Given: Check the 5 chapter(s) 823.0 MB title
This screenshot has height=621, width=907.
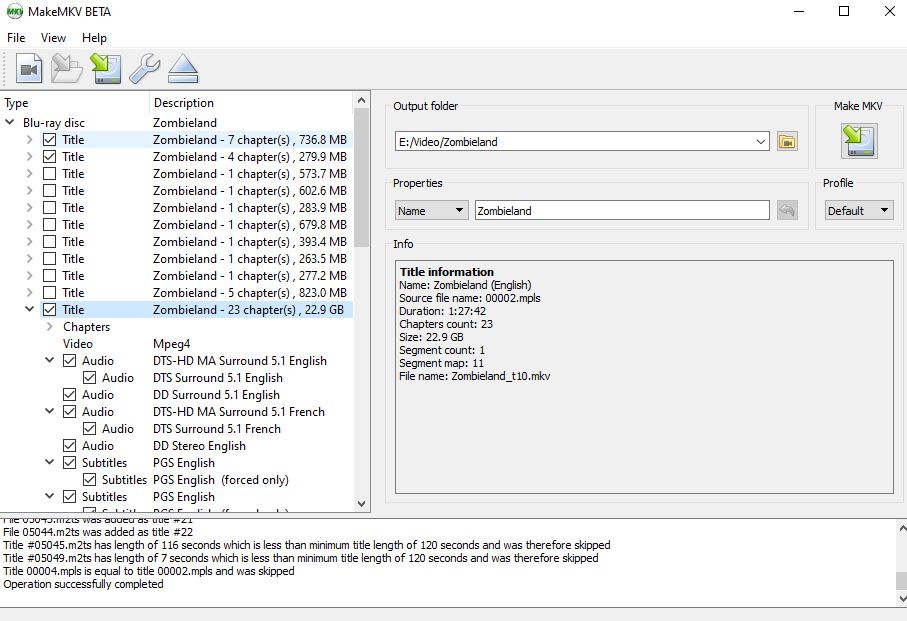Looking at the screenshot, I should click(50, 293).
